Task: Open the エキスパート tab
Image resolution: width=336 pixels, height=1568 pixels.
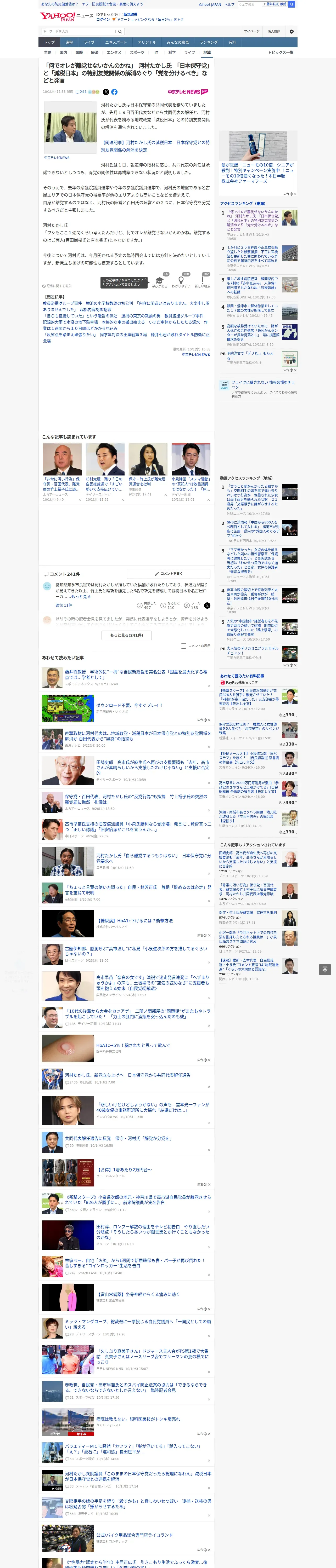Action: pyautogui.click(x=116, y=43)
